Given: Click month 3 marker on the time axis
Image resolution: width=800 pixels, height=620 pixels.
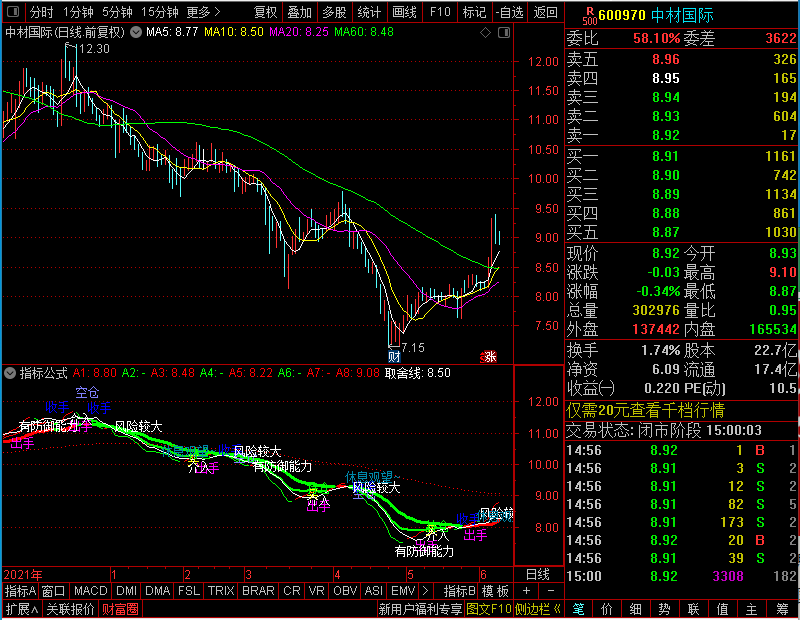Looking at the screenshot, I should coord(248,575).
